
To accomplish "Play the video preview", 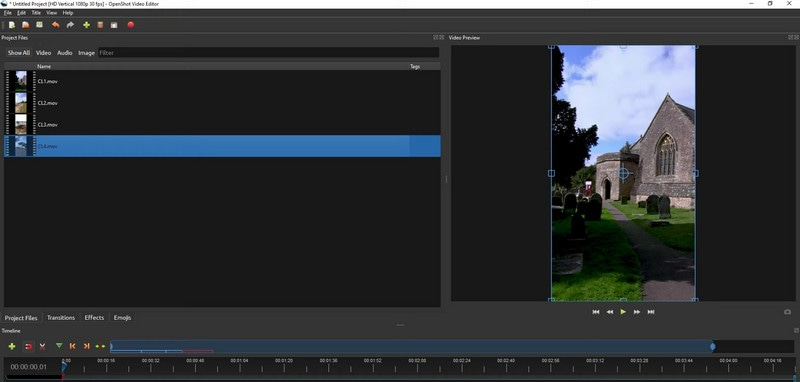I will coord(623,312).
